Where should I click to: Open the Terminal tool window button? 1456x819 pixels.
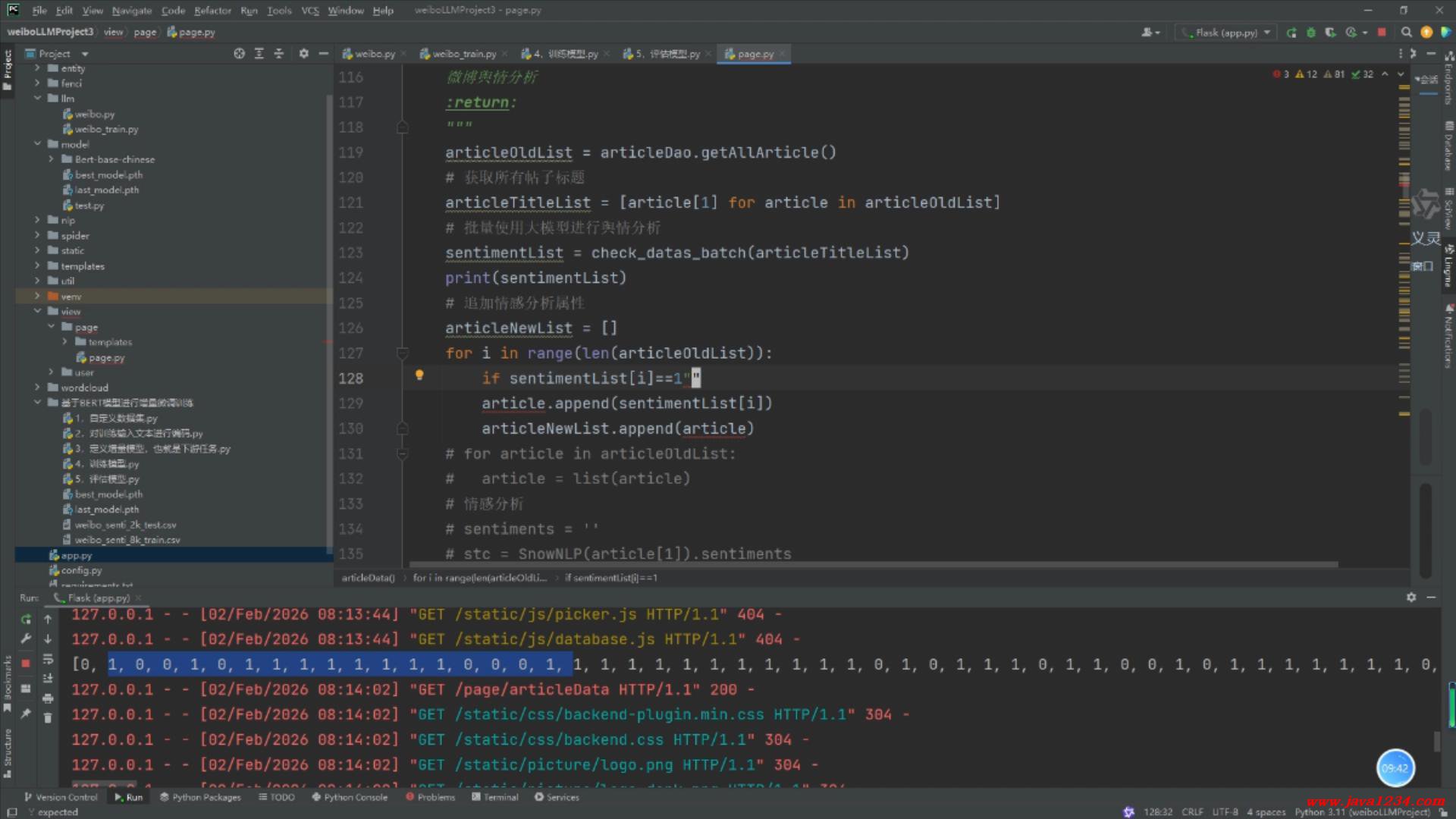pyautogui.click(x=494, y=797)
